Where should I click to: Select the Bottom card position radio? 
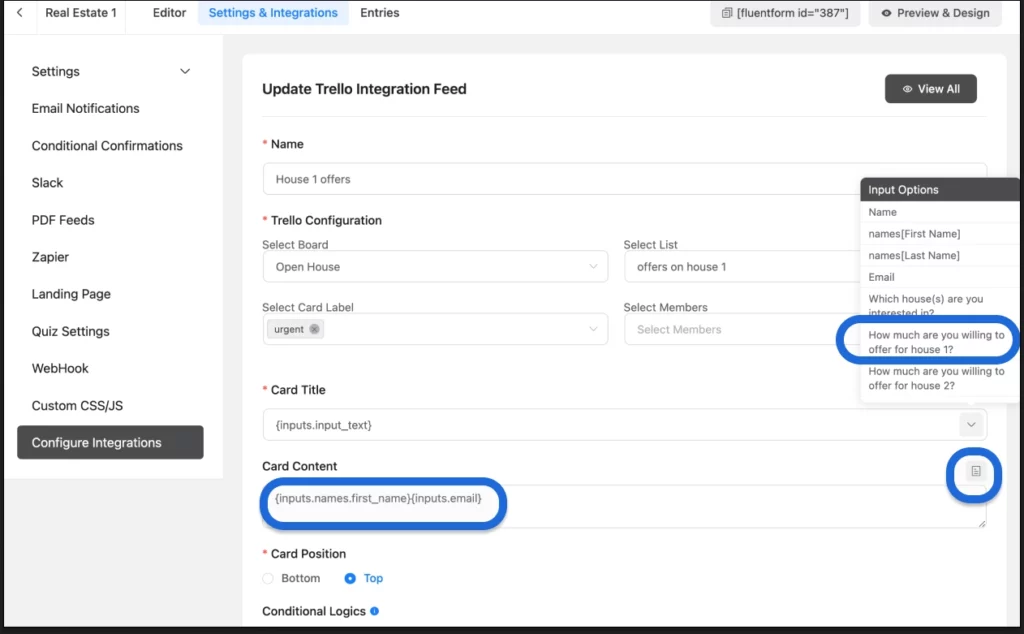click(x=268, y=579)
